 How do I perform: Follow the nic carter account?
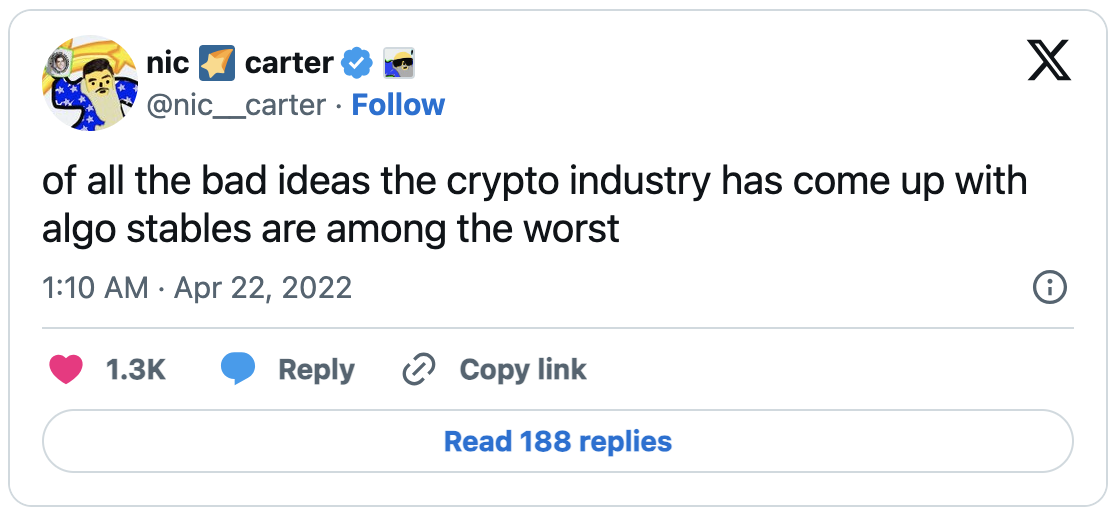point(398,105)
